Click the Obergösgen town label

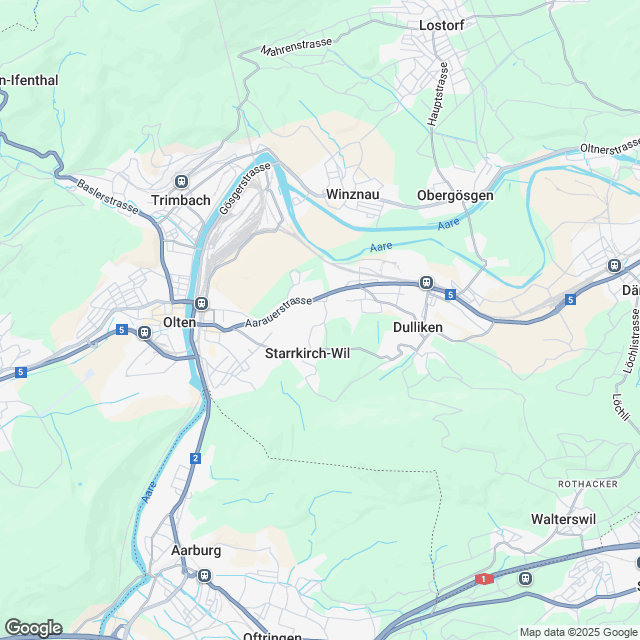tap(455, 196)
